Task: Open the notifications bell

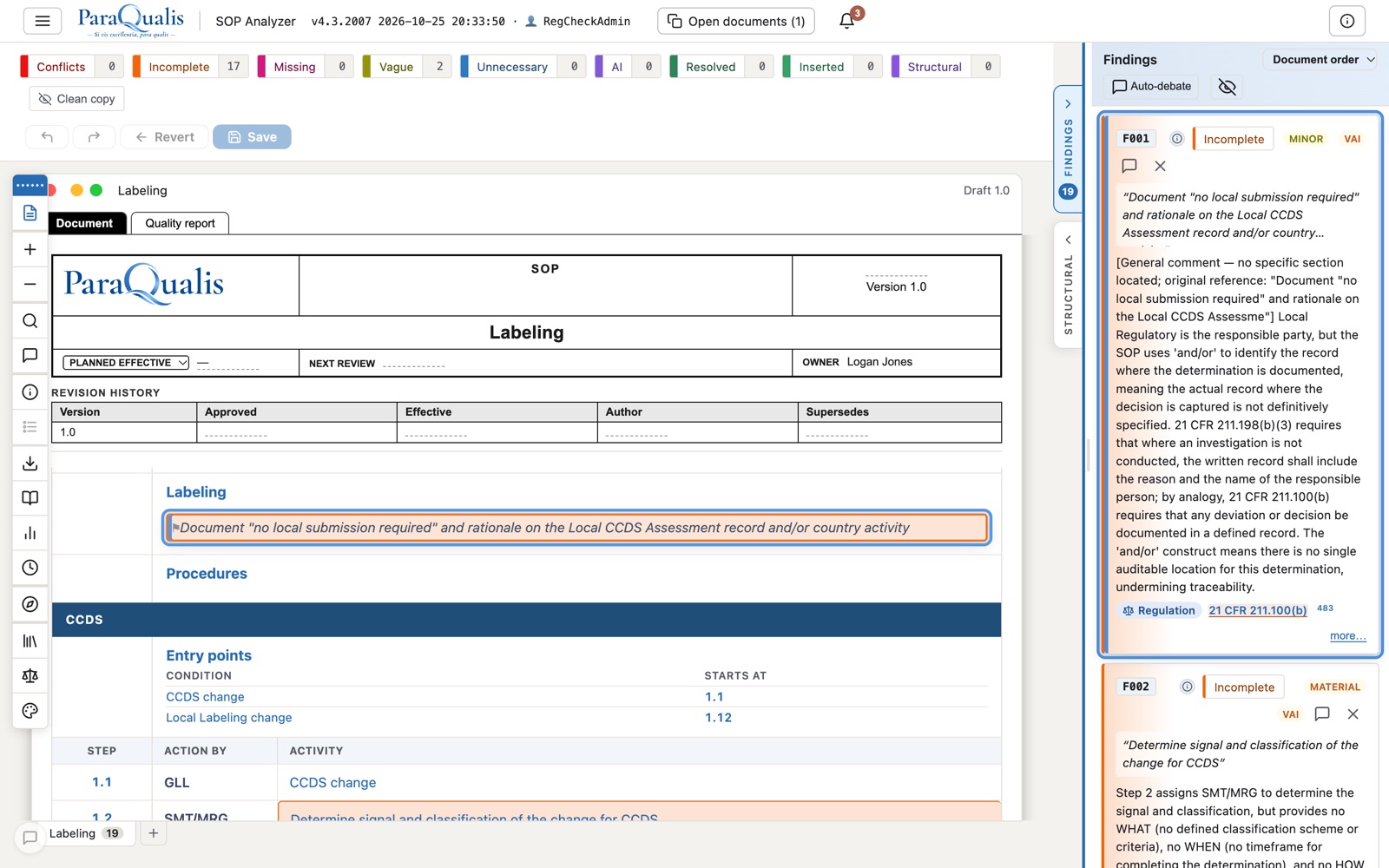Action: (847, 21)
